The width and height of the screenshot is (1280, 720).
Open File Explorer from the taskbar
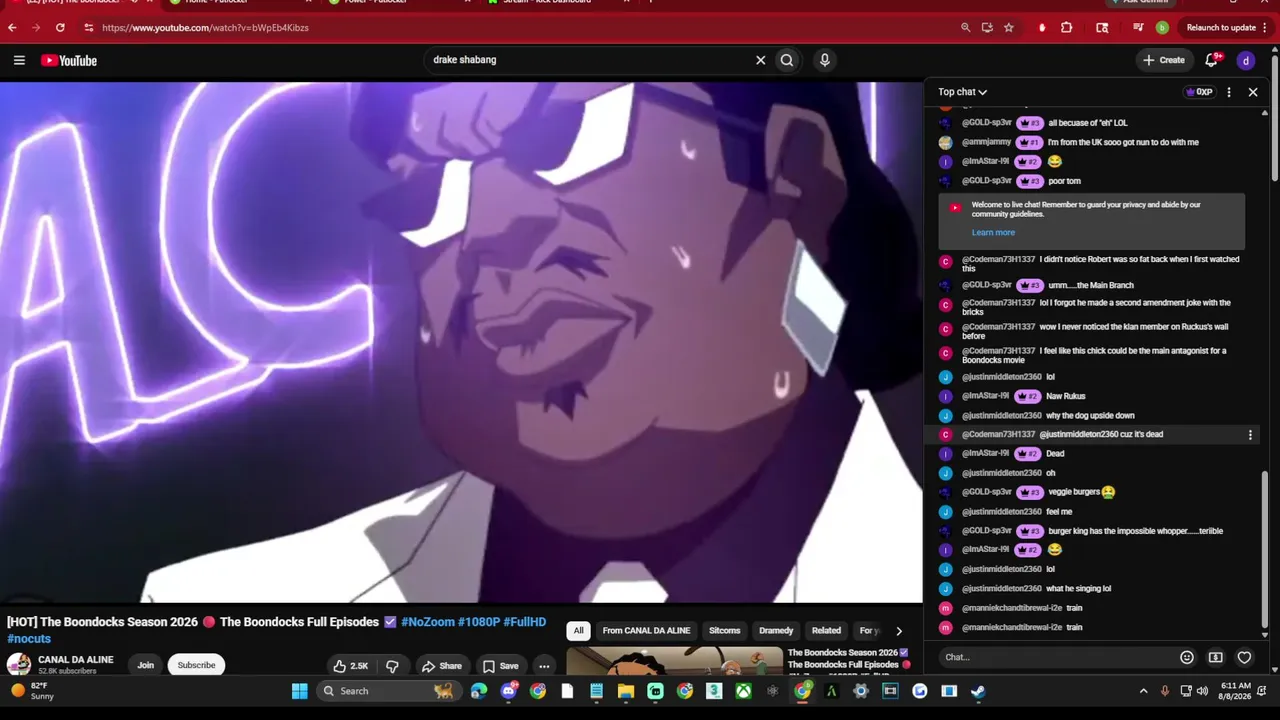point(626,691)
